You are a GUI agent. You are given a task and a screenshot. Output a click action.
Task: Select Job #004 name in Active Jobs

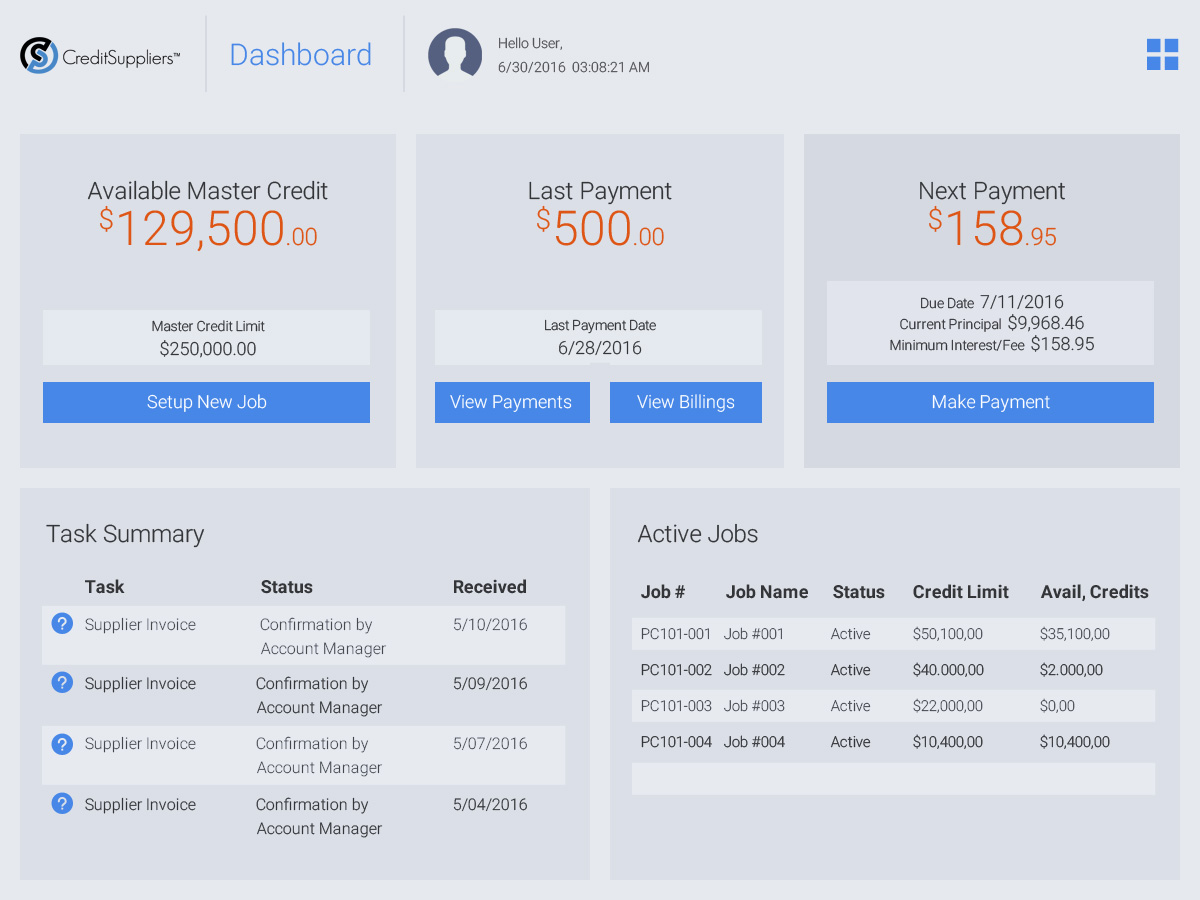coord(754,742)
